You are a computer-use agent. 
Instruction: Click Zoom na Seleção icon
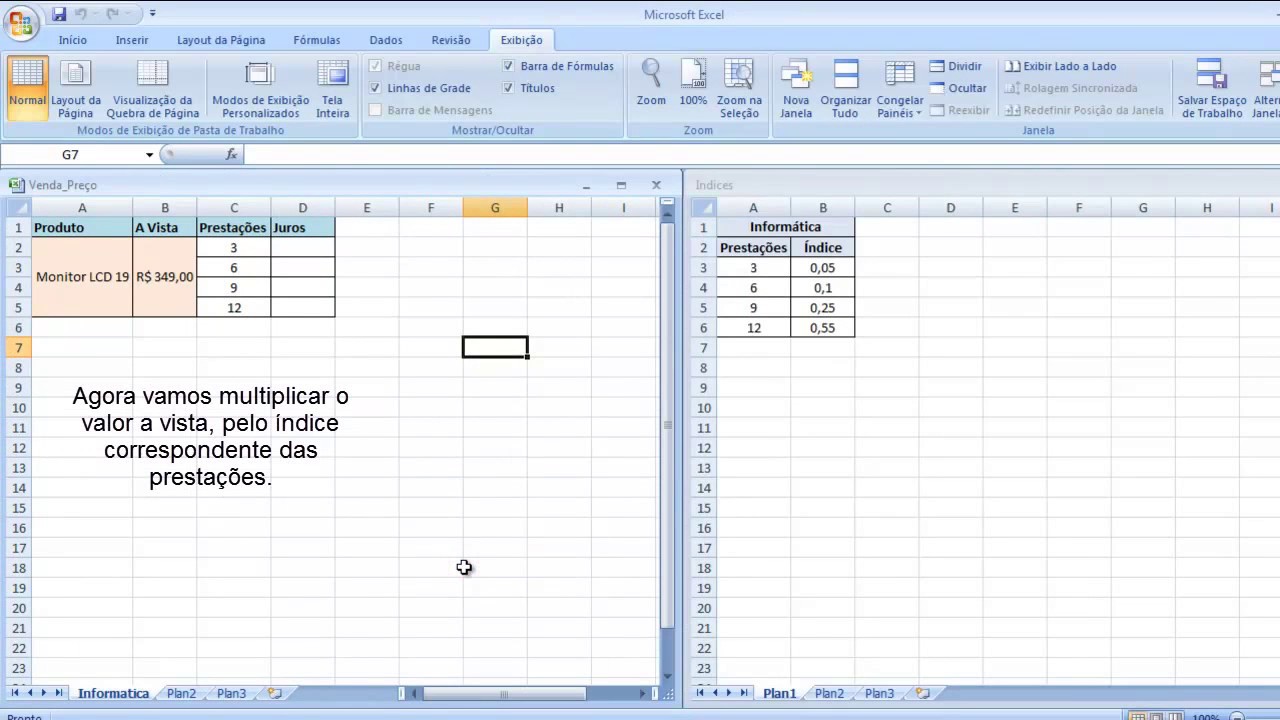coord(739,90)
